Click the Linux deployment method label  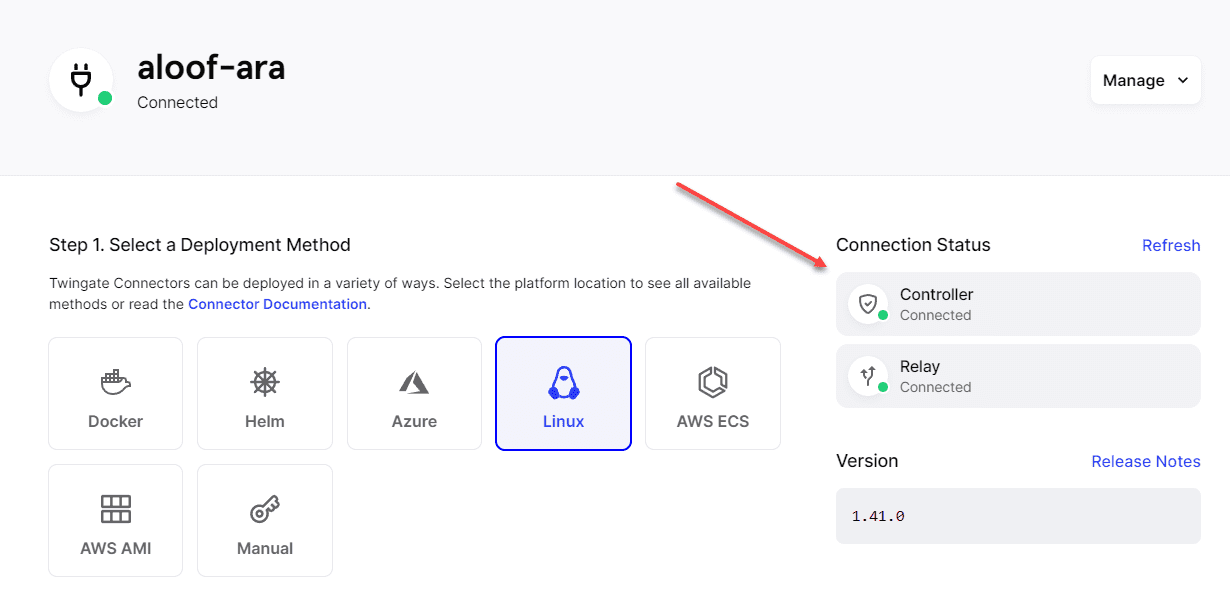563,421
